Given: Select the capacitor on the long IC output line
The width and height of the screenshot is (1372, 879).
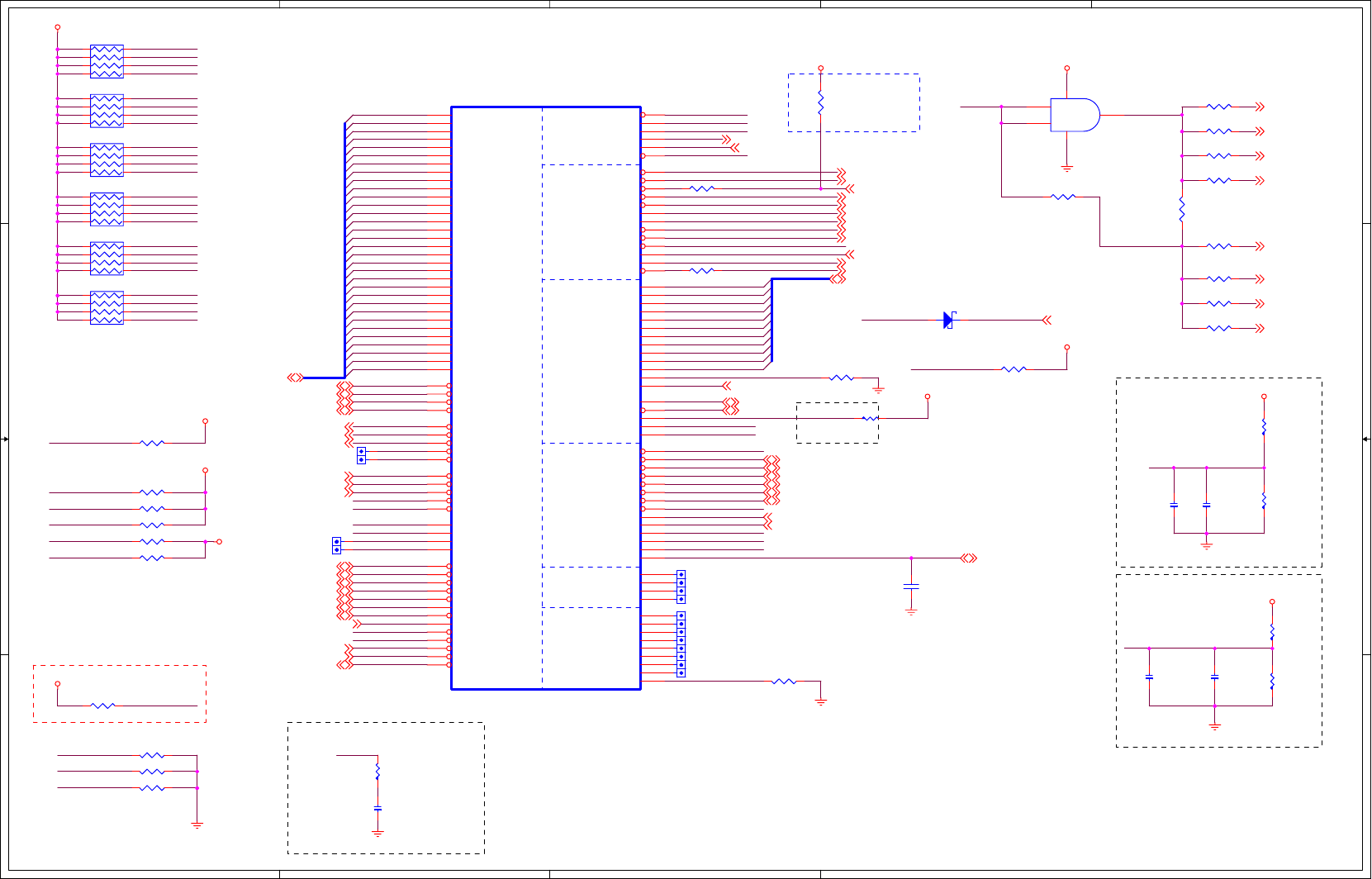Looking at the screenshot, I should pos(911,587).
